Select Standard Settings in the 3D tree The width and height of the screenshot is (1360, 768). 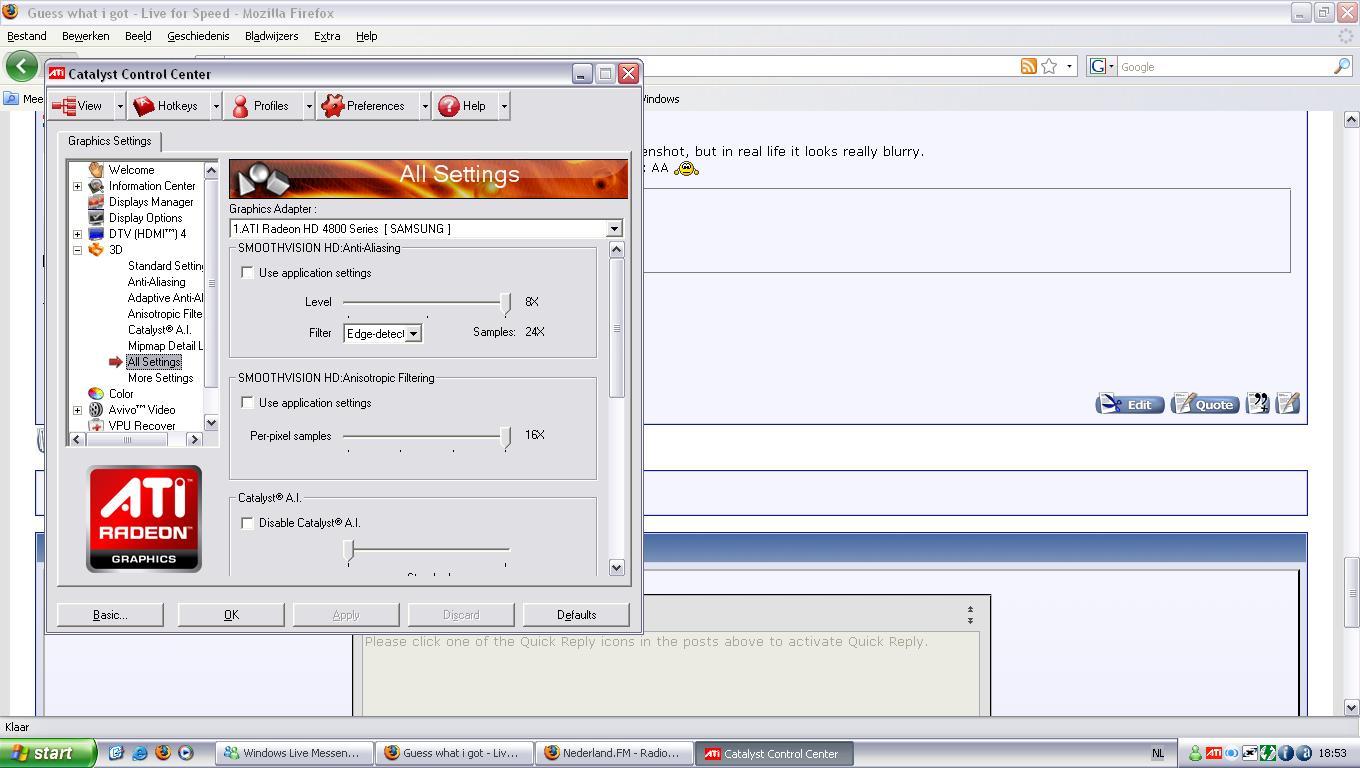(165, 266)
